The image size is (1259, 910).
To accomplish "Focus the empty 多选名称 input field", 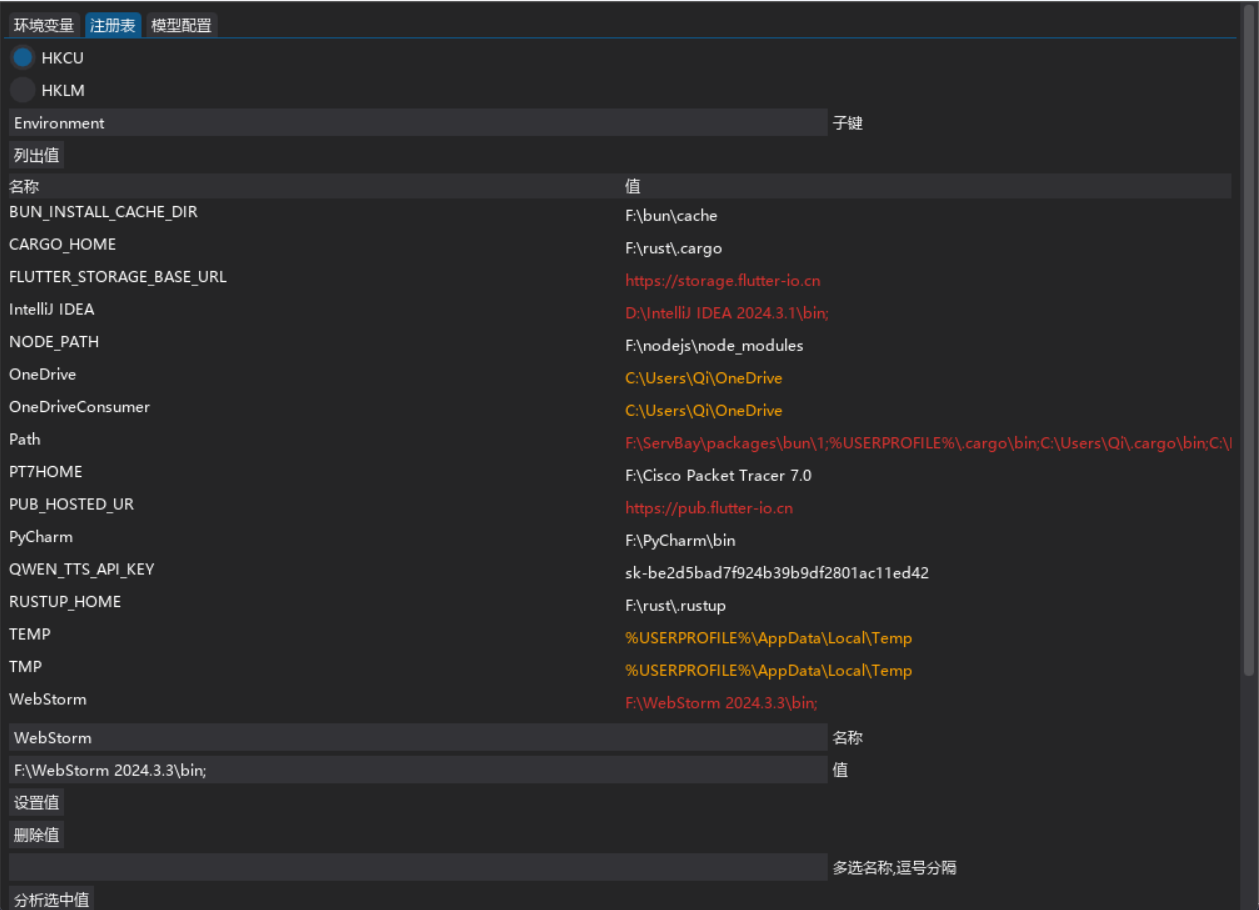I will coord(418,867).
